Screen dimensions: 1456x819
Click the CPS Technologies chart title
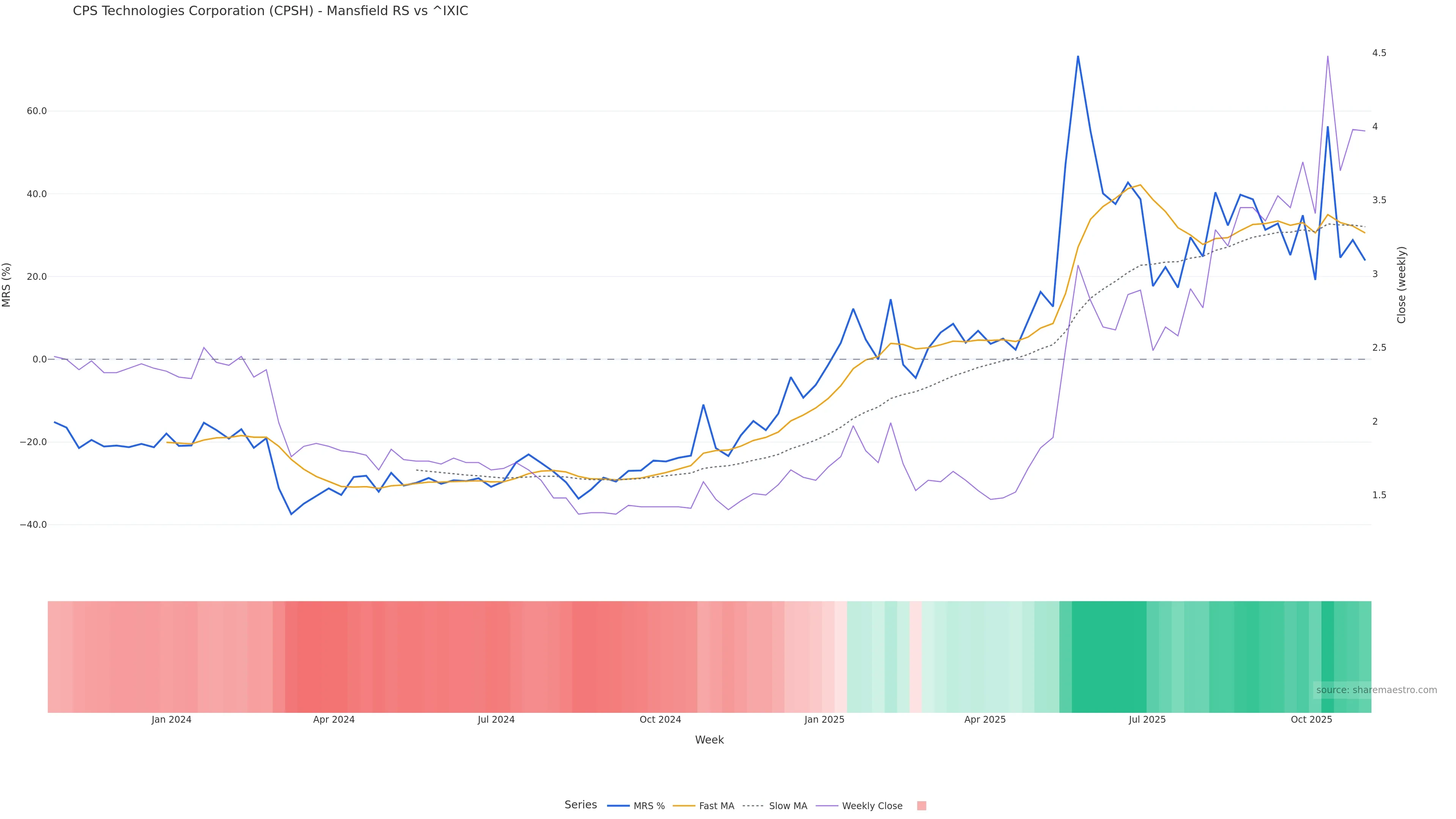[270, 11]
